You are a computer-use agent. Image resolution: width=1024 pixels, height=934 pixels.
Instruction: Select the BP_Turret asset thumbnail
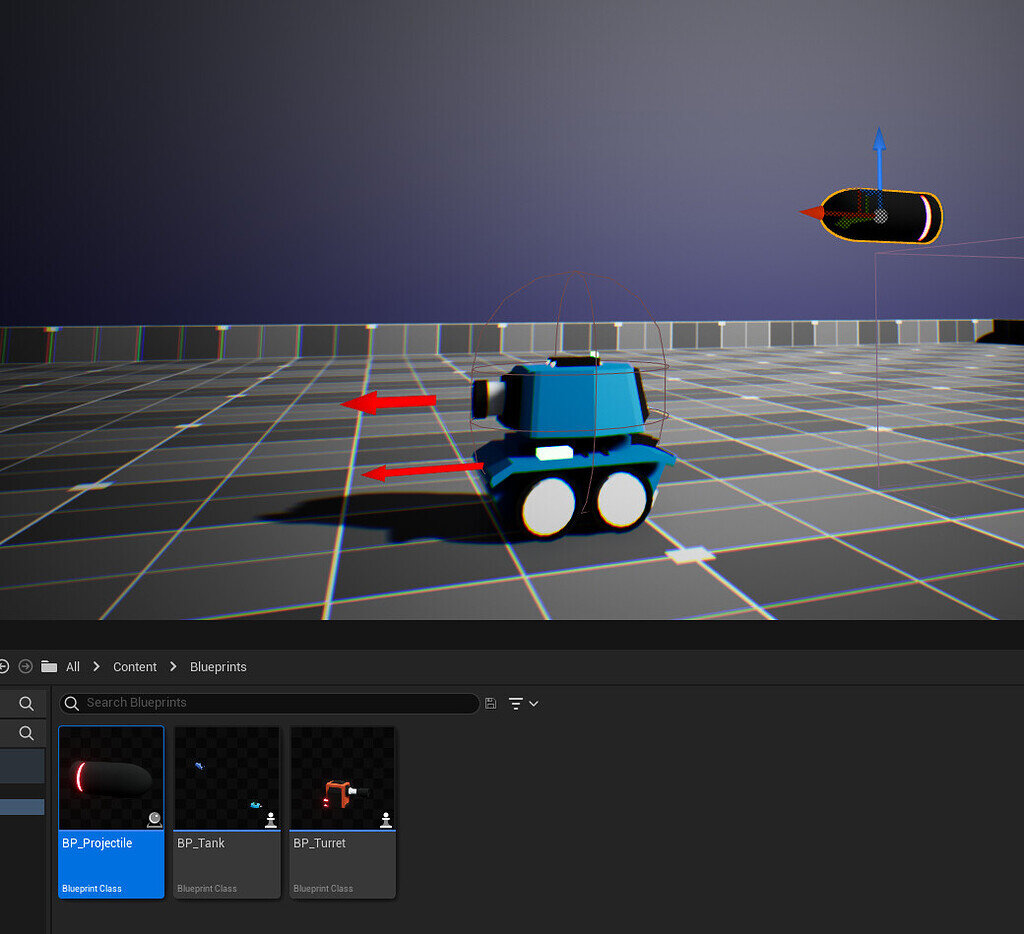click(342, 778)
